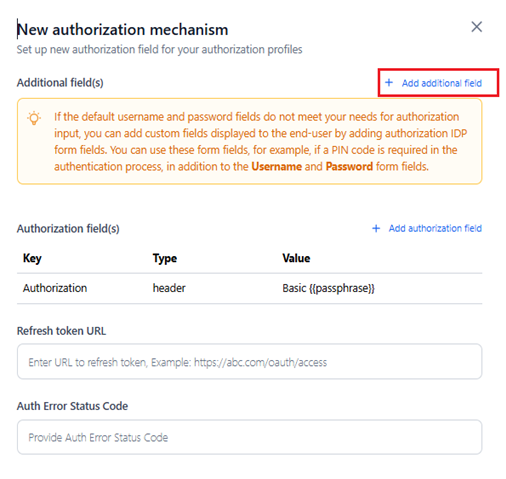Screen dimensions: 506x479
Task: Click the Auth Error Status Code label
Action: (x=72, y=406)
